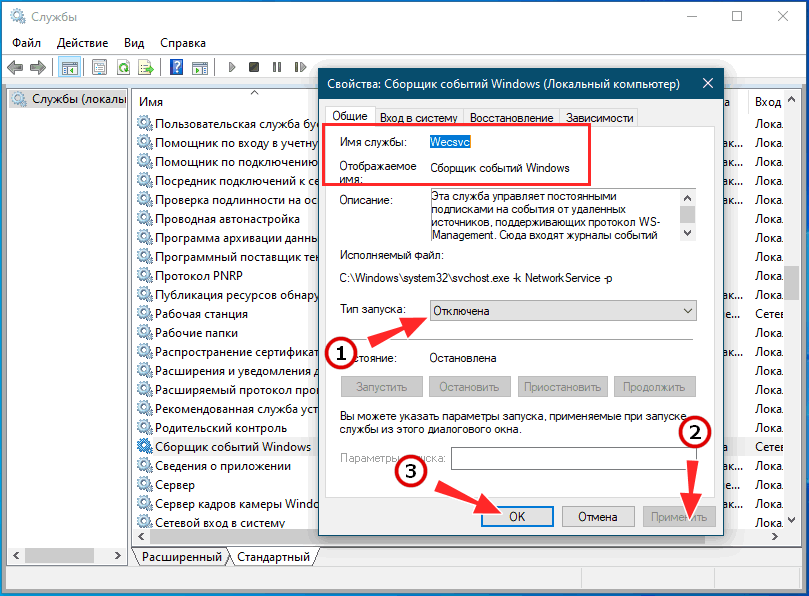Viewport: 809px width, 596px height.
Task: Click services list vertical scrollbar up arrow
Action: tap(792, 99)
